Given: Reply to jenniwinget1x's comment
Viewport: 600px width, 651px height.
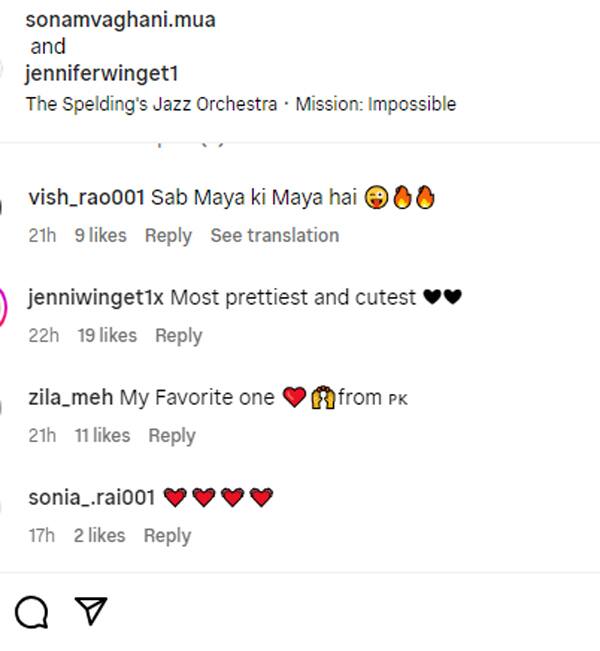Looking at the screenshot, I should [178, 335].
